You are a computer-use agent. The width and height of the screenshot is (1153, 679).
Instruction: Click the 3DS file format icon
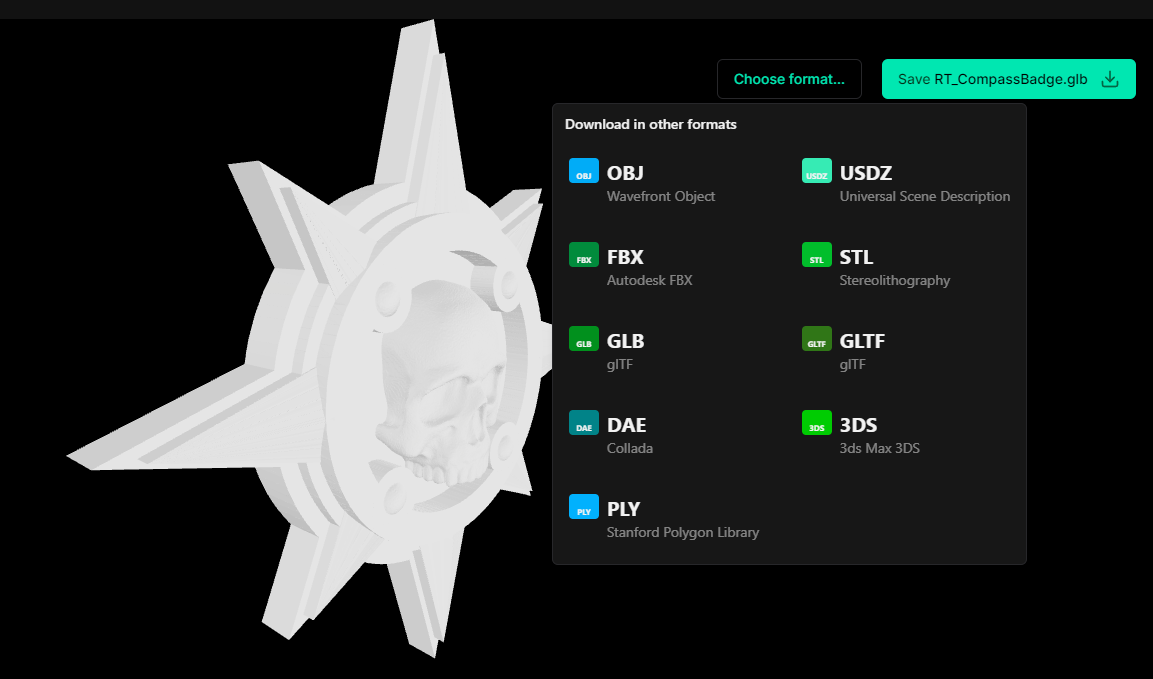click(816, 422)
